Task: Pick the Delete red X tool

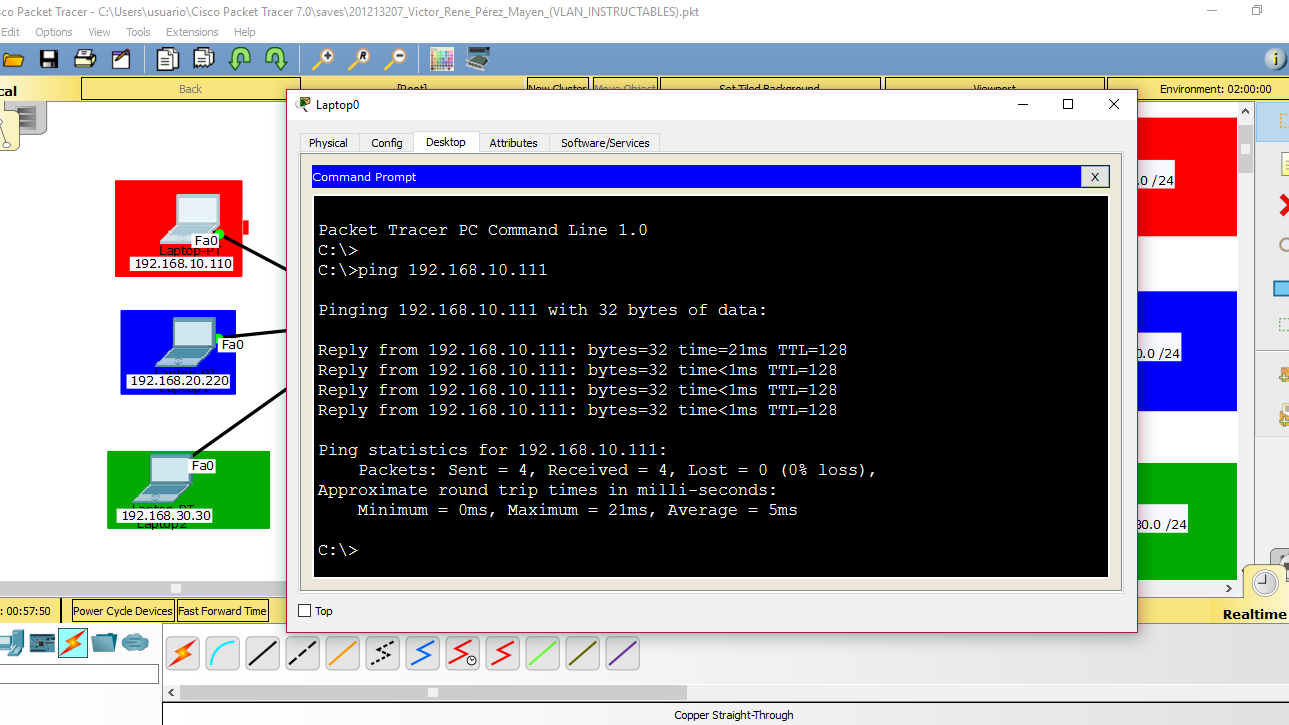Action: [x=1283, y=206]
